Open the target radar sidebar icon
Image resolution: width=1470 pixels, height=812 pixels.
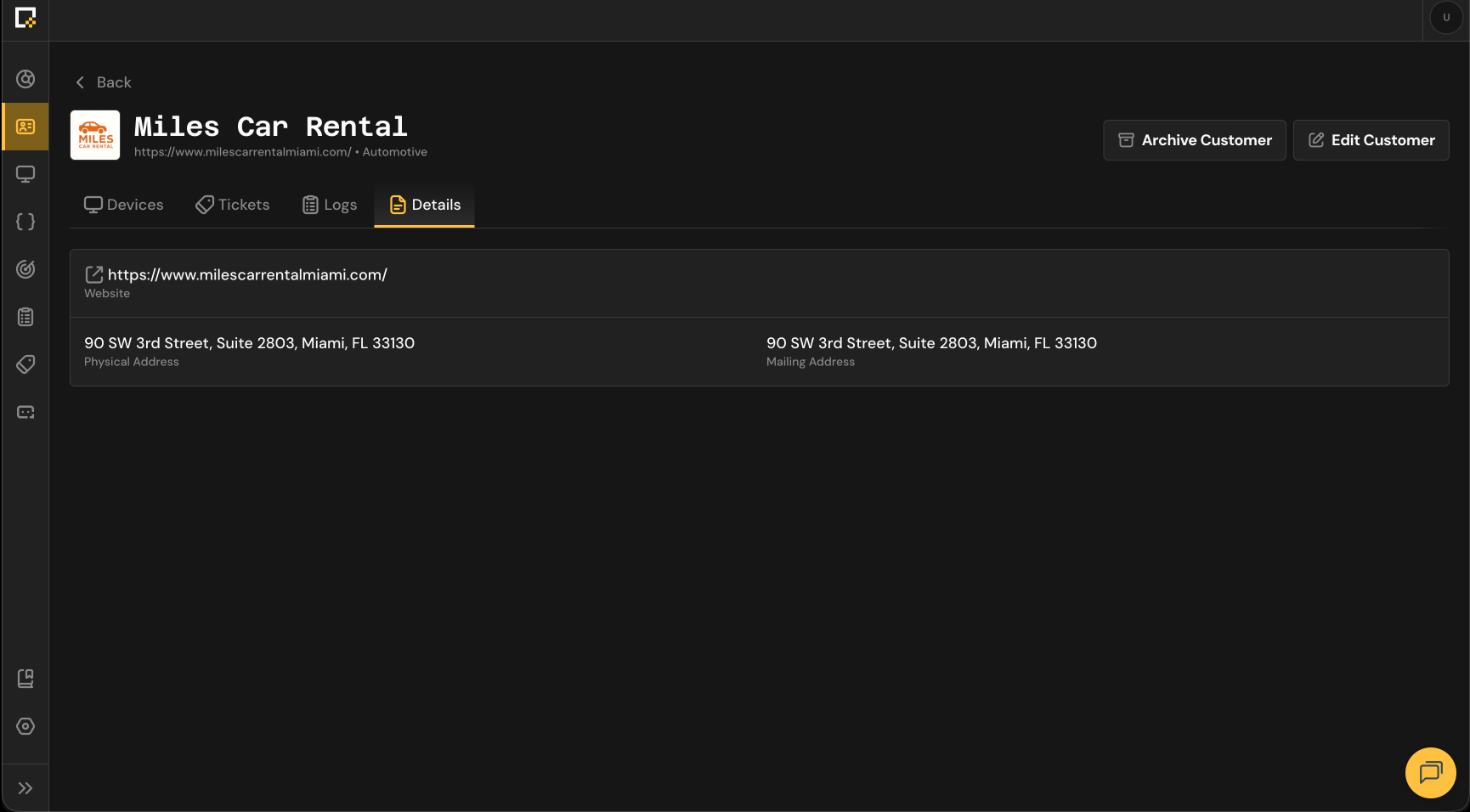click(25, 269)
